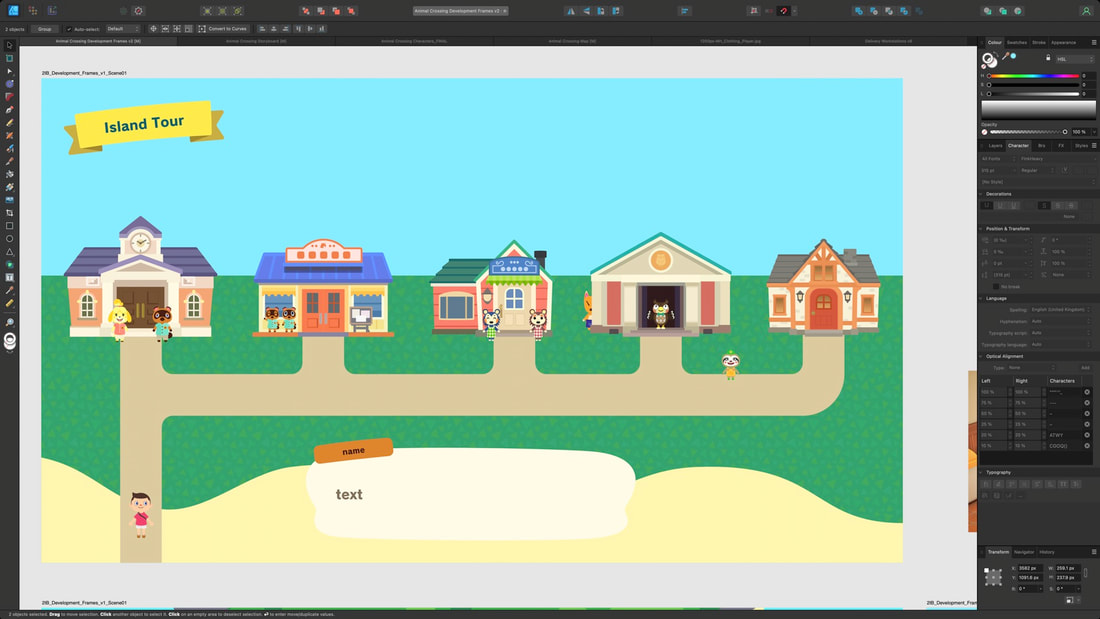Viewport: 1100px width, 619px height.
Task: Switch to the History tab
Action: point(1047,552)
